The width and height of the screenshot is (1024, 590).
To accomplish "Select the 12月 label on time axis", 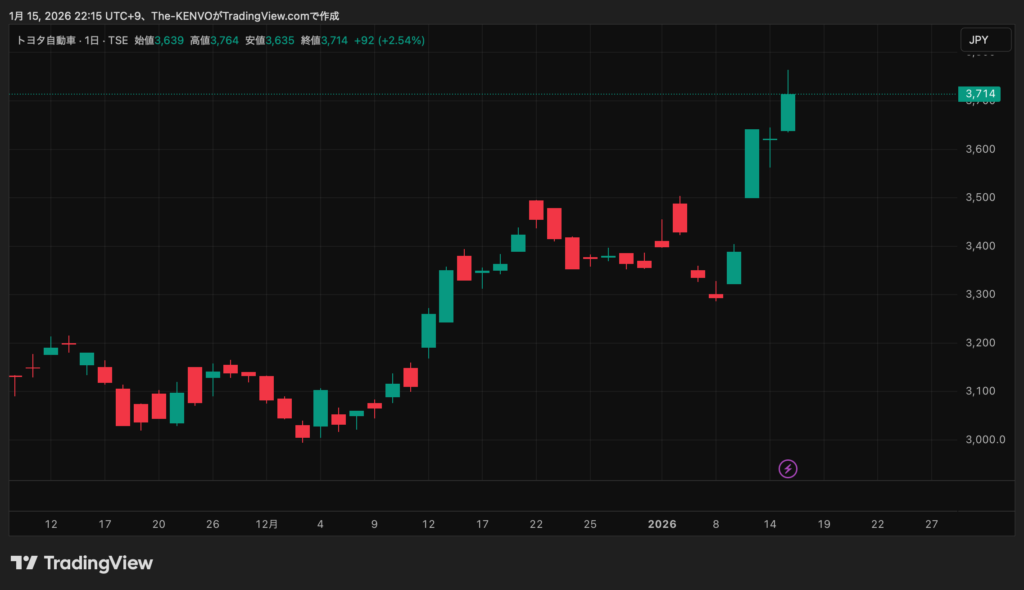I will (x=266, y=524).
